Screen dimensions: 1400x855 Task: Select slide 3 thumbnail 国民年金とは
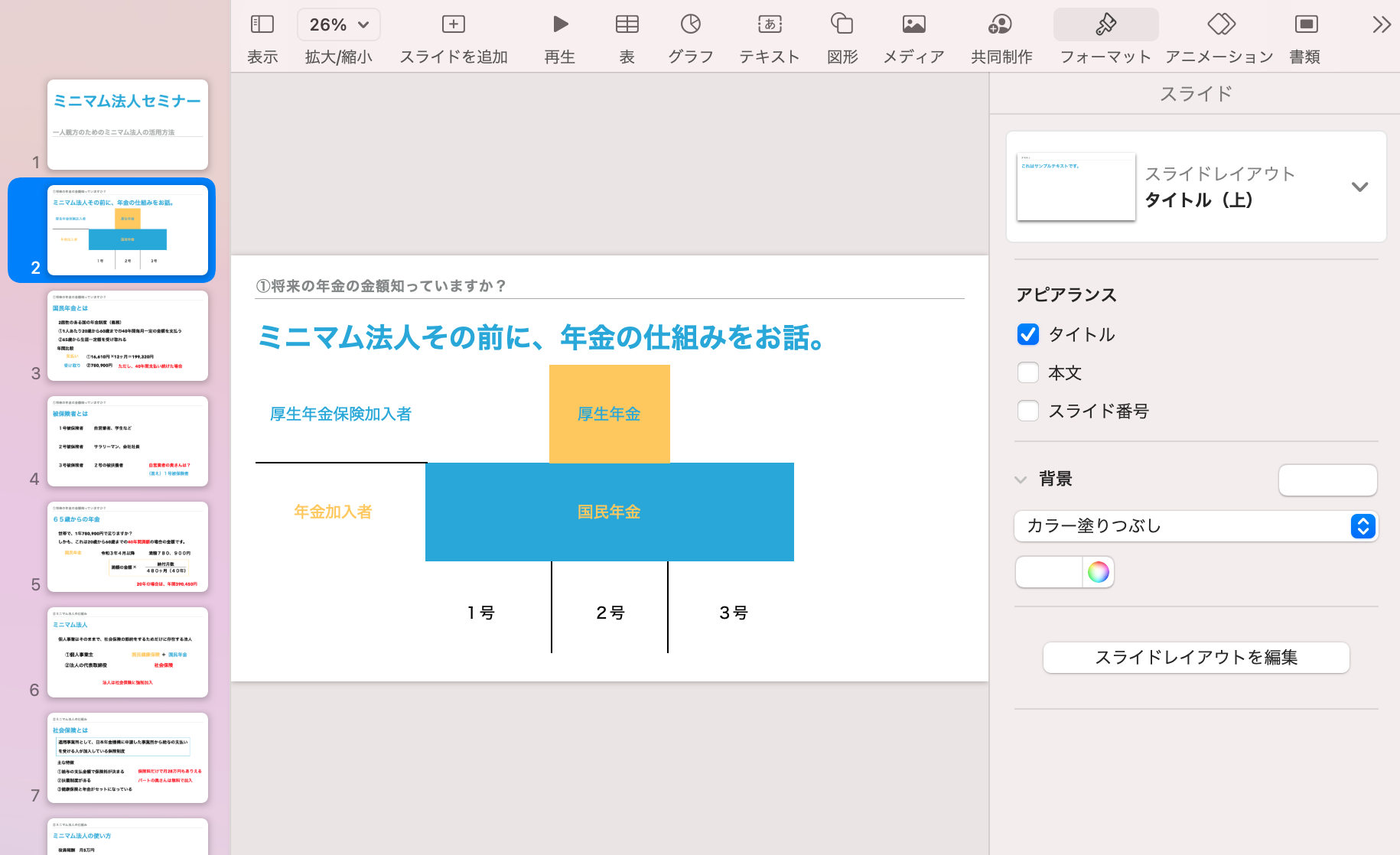[128, 336]
